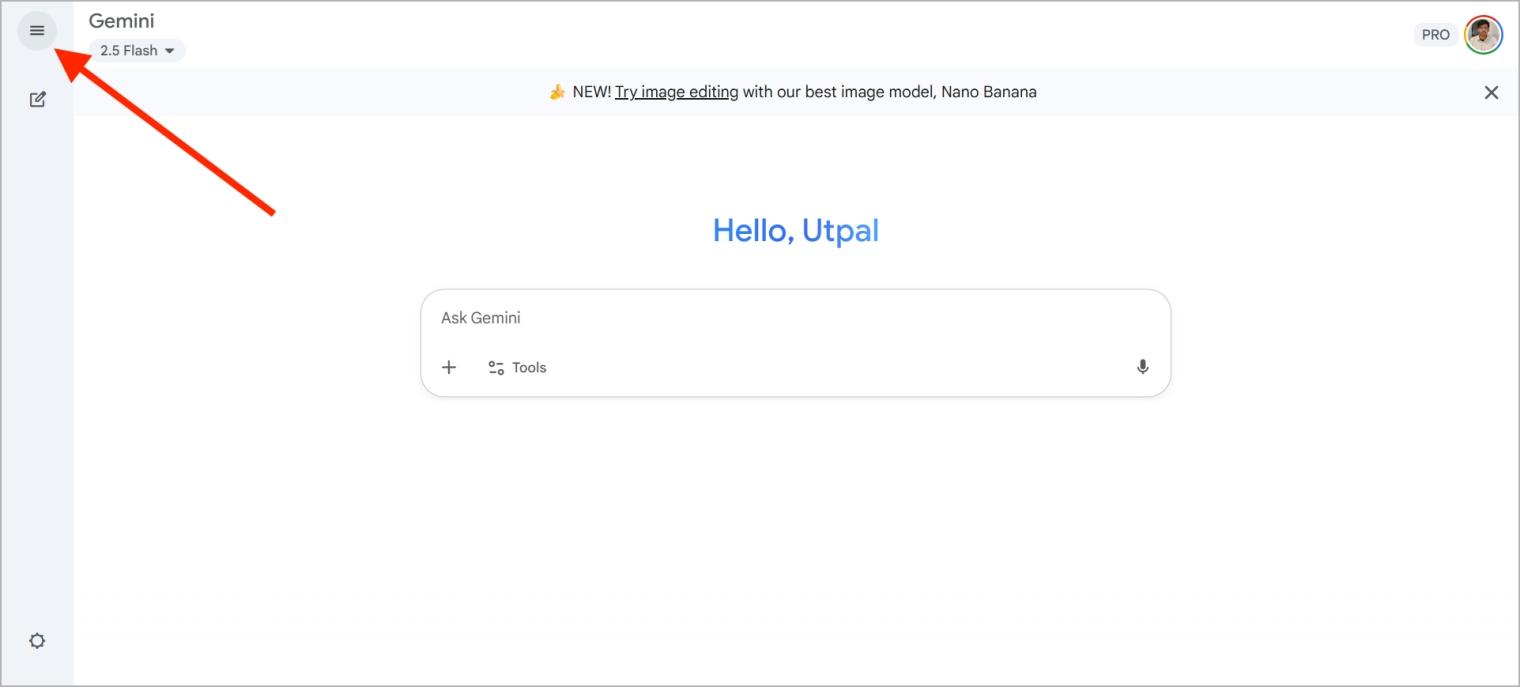Click the PRO badge
1520x687 pixels.
[x=1435, y=35]
